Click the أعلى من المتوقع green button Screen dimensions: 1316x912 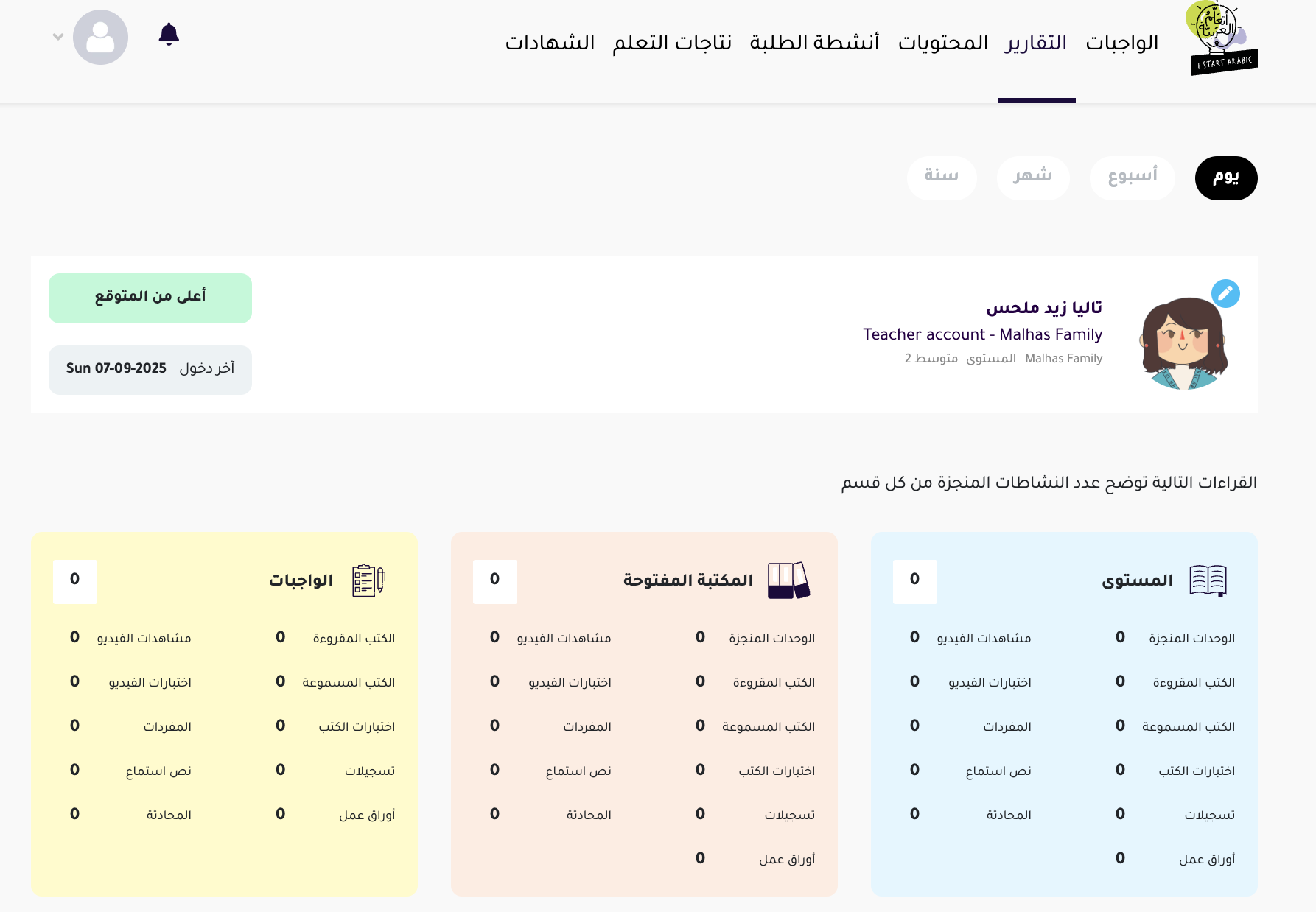pos(150,298)
